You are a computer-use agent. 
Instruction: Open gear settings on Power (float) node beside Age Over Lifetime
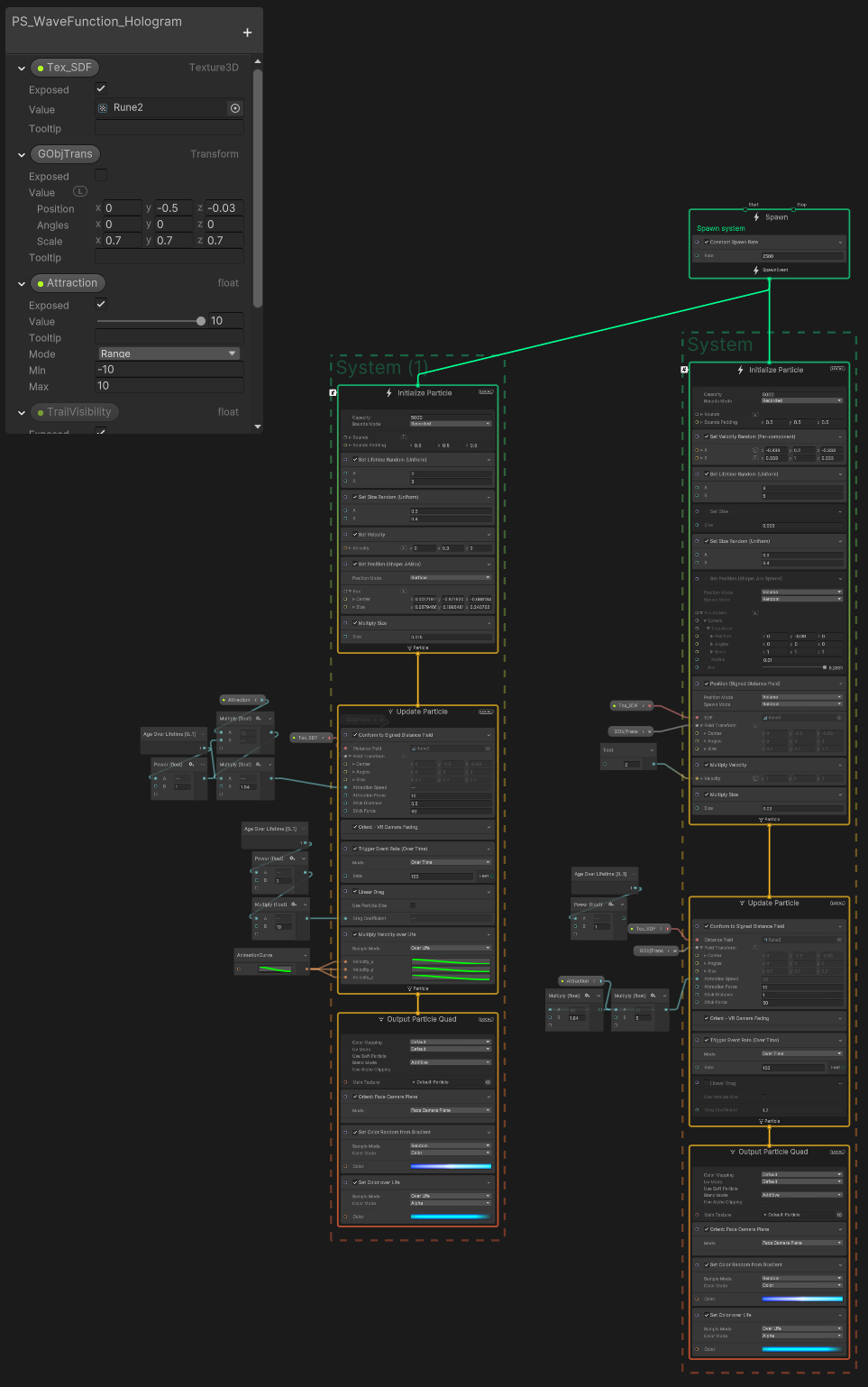pos(191,764)
